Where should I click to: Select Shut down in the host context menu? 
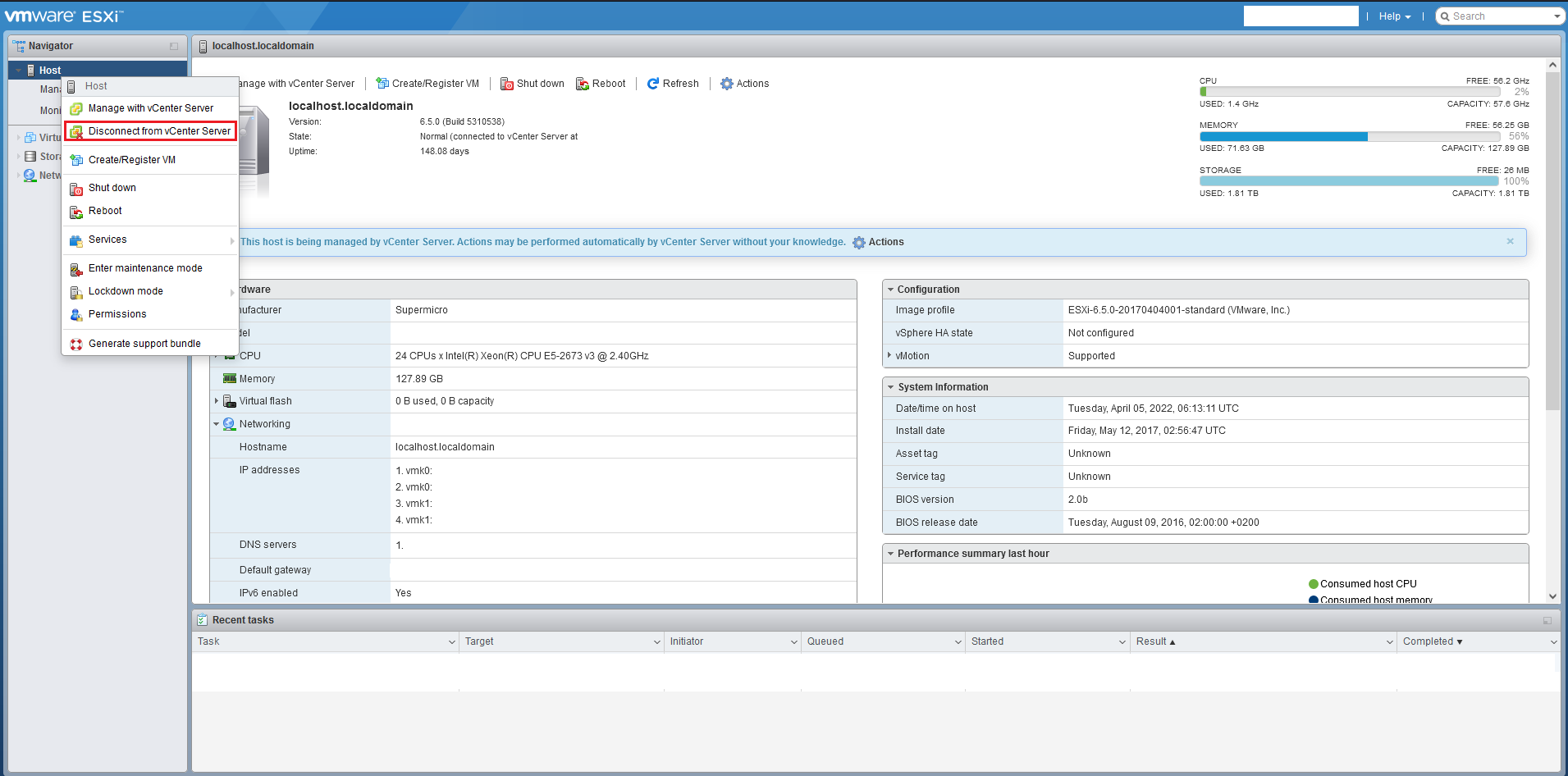(150, 188)
